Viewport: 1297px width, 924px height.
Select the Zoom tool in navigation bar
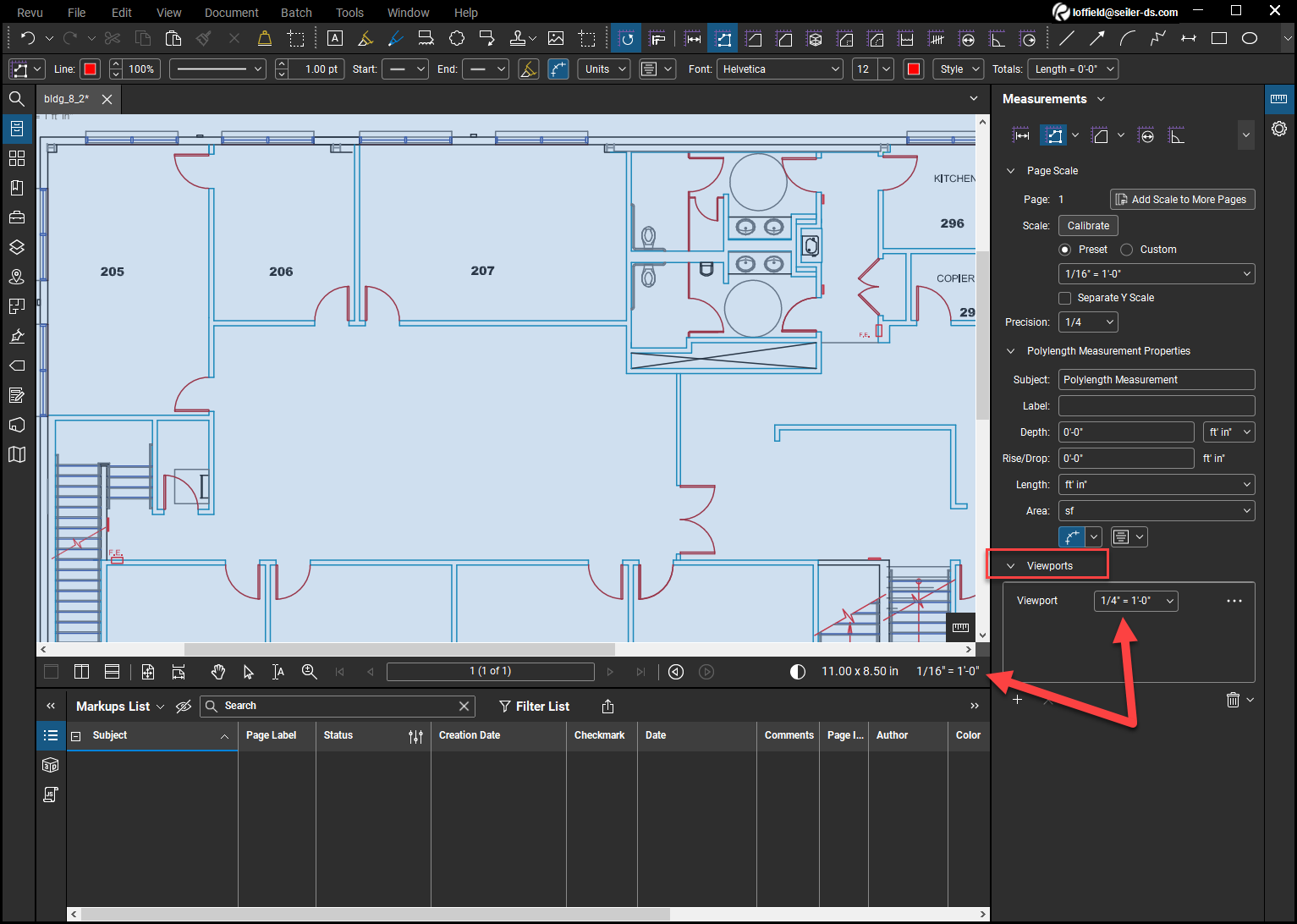[310, 672]
